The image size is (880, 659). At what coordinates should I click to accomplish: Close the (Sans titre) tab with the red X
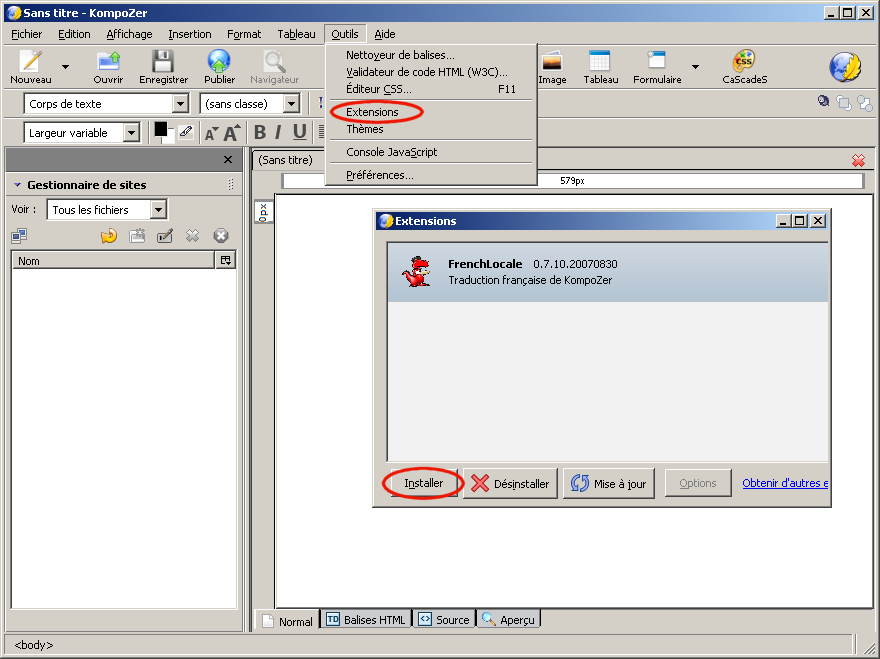(858, 161)
